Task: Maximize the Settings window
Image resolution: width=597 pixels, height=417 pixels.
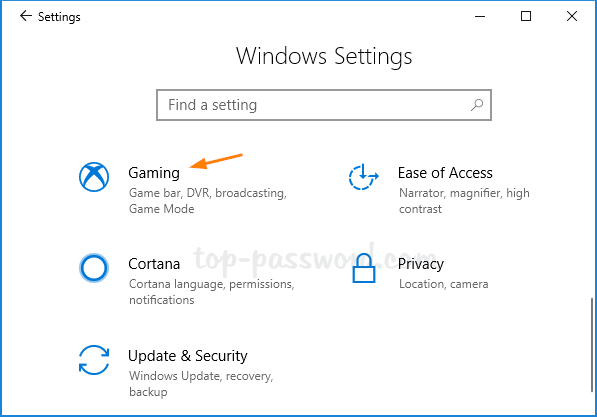Action: 526,16
